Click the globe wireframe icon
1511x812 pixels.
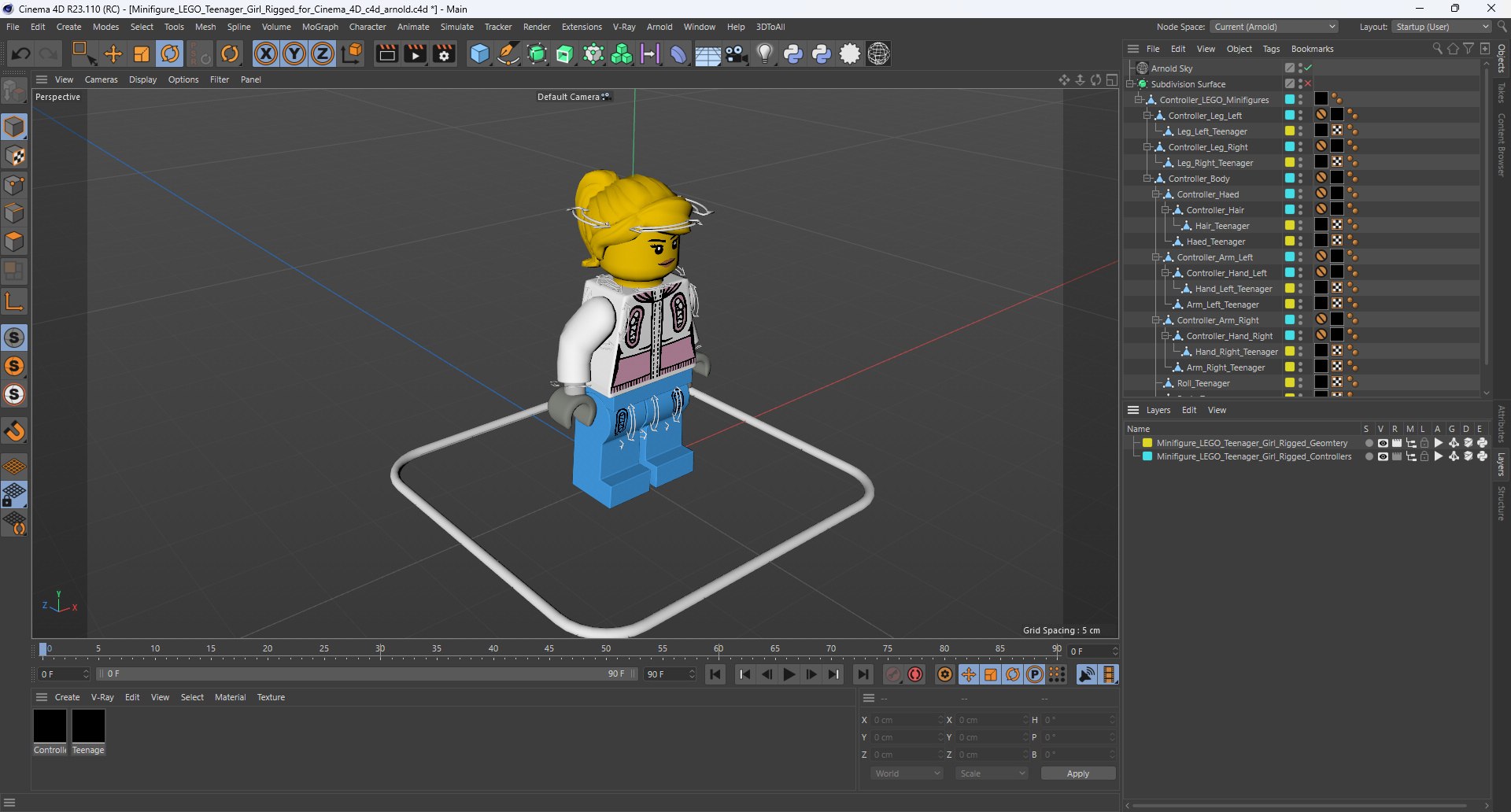click(879, 54)
